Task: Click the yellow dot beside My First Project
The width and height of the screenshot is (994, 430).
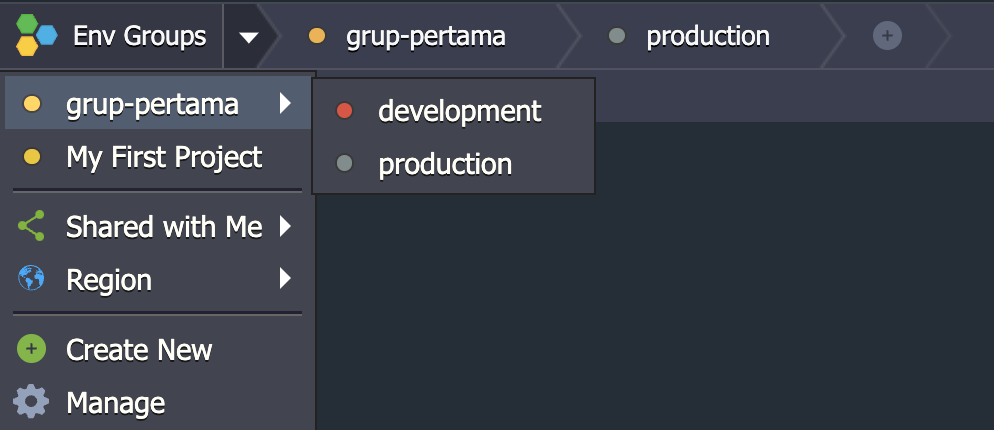Action: click(x=32, y=157)
